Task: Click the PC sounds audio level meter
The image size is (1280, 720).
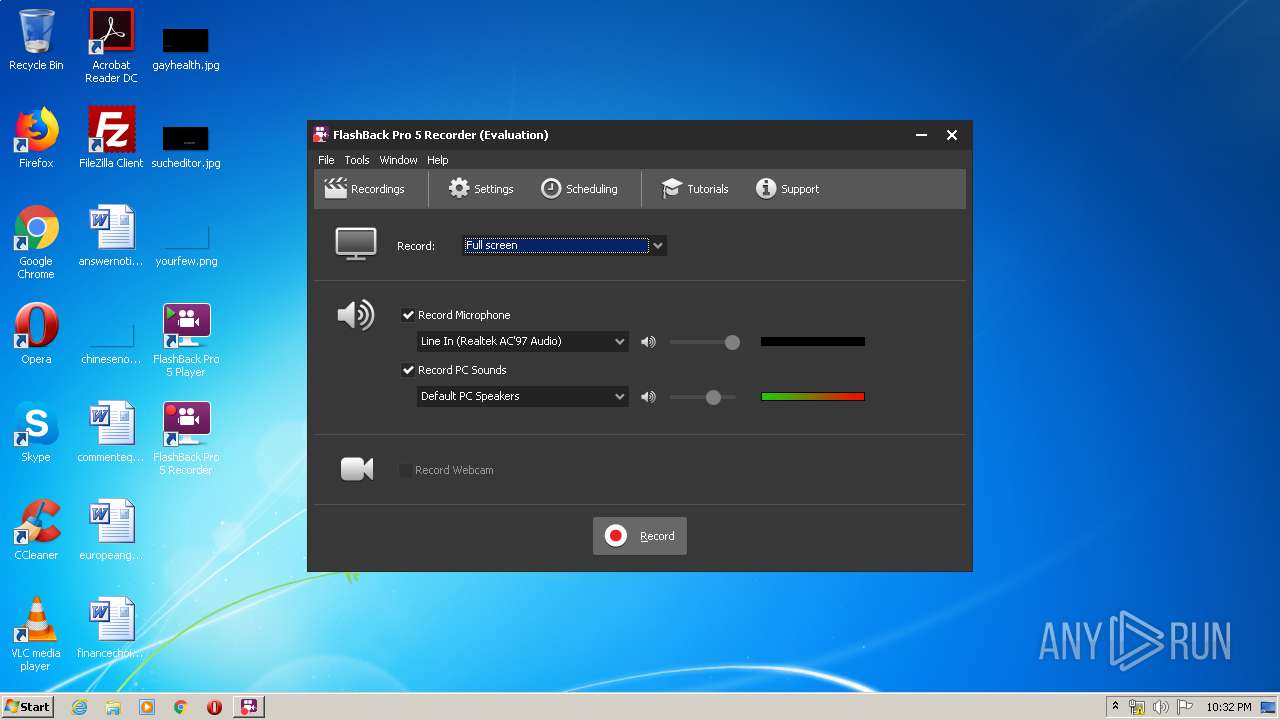Action: (x=813, y=397)
